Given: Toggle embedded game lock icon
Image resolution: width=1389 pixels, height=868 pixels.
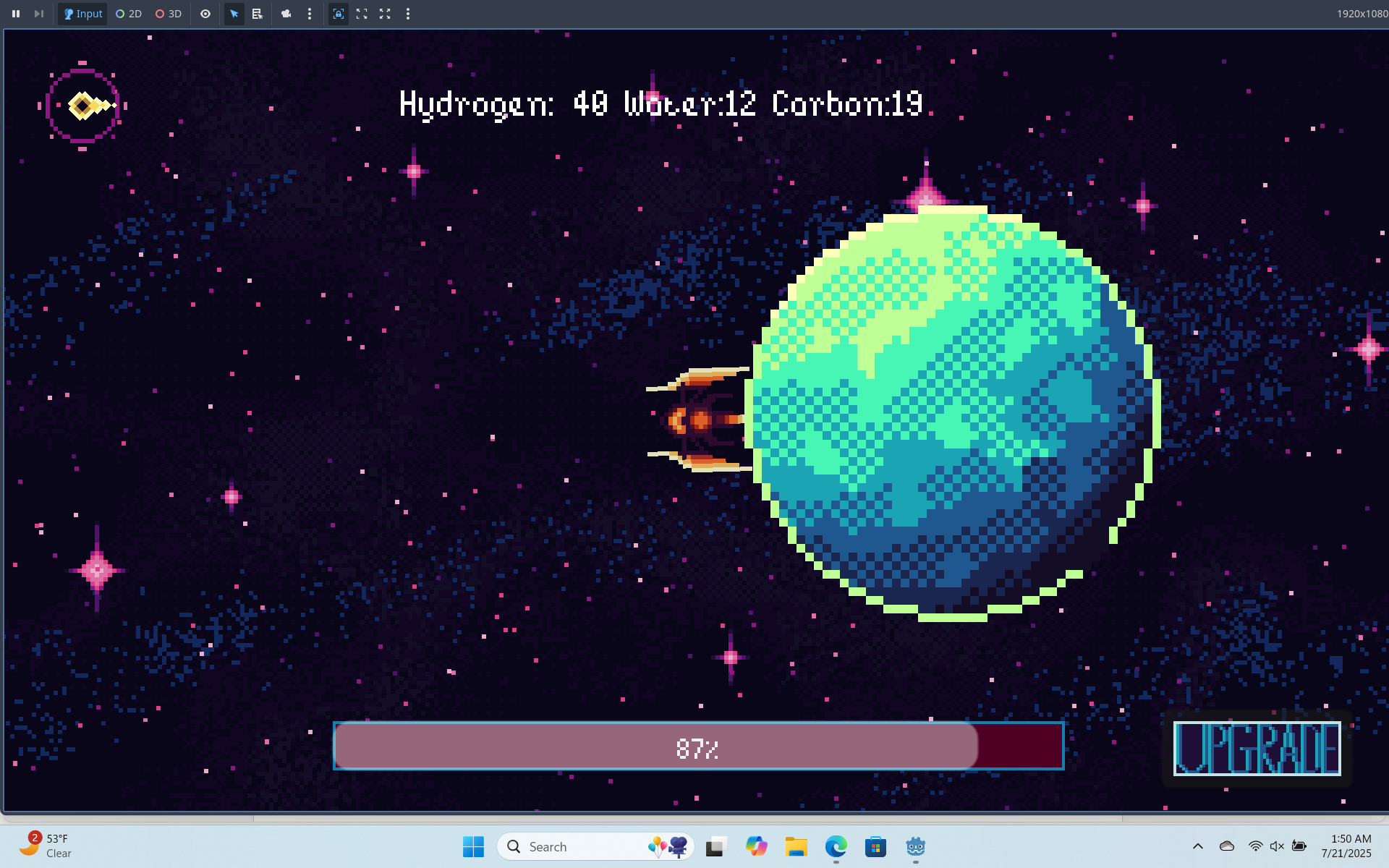Looking at the screenshot, I should coord(338,14).
